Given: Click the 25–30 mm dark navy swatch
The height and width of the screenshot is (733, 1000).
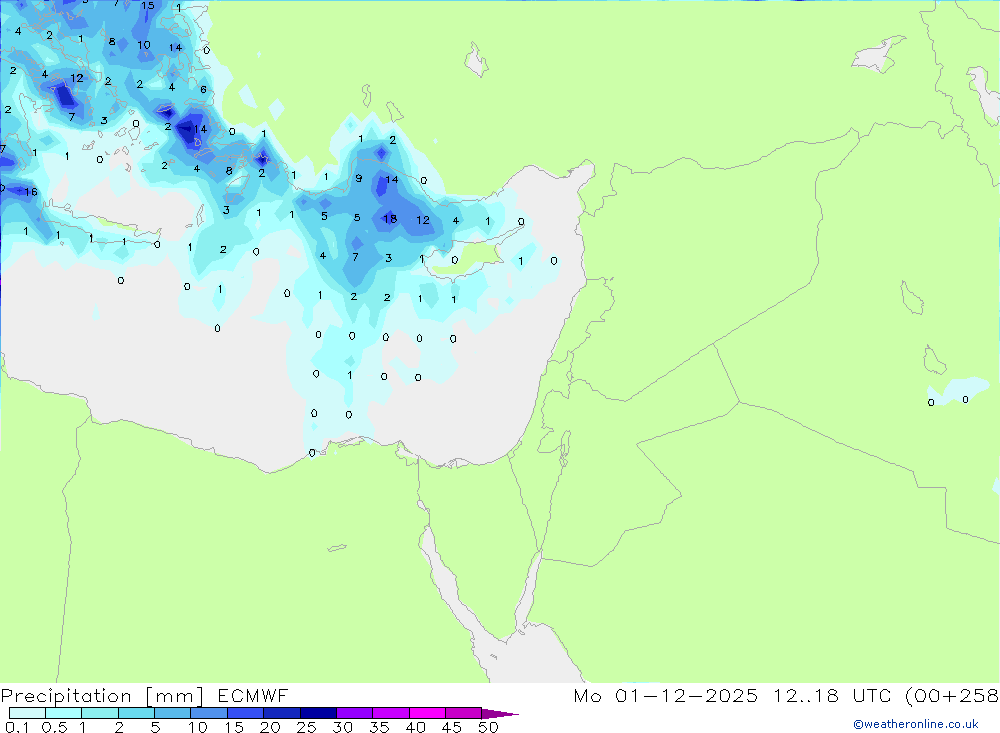Looking at the screenshot, I should point(318,713).
